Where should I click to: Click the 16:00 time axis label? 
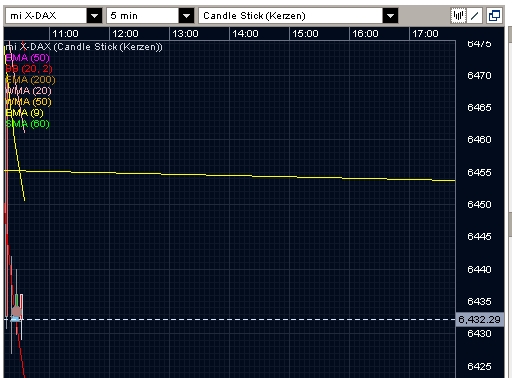pyautogui.click(x=365, y=34)
